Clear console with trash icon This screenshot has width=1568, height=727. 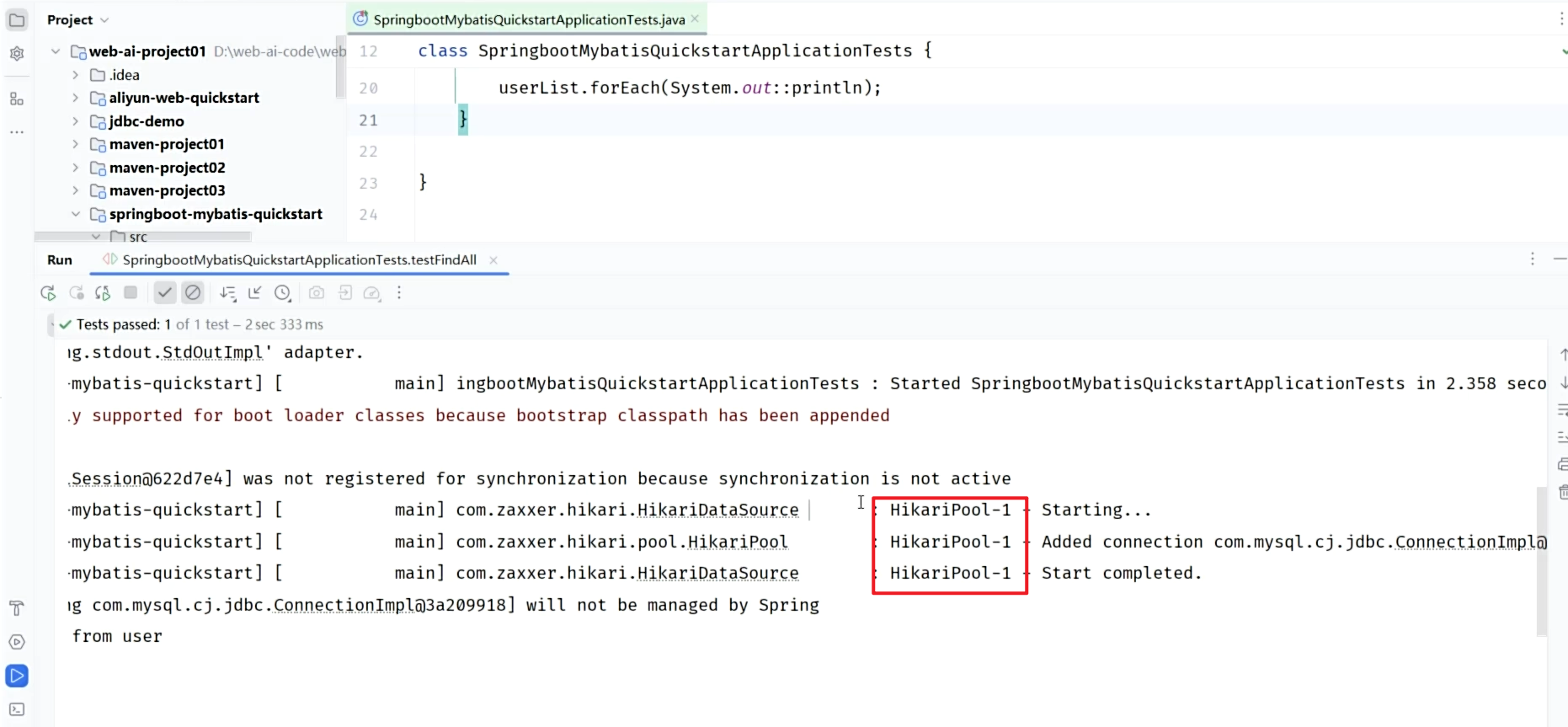1563,492
